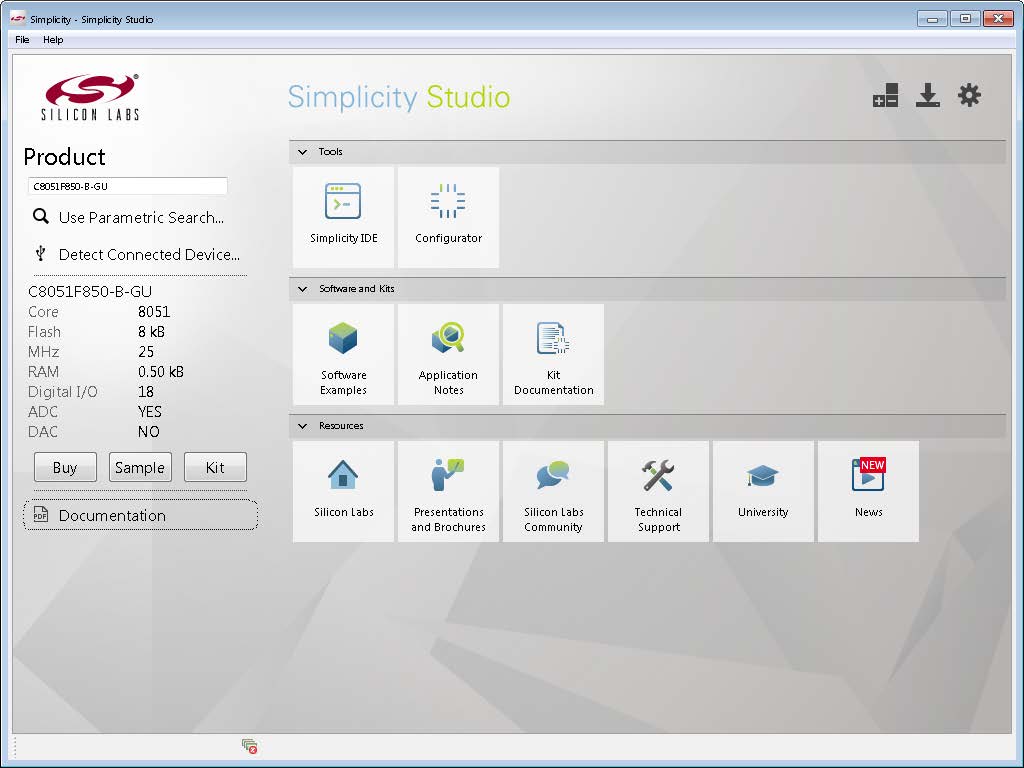1024x768 pixels.
Task: Open the Technical Support resource
Action: click(x=658, y=491)
